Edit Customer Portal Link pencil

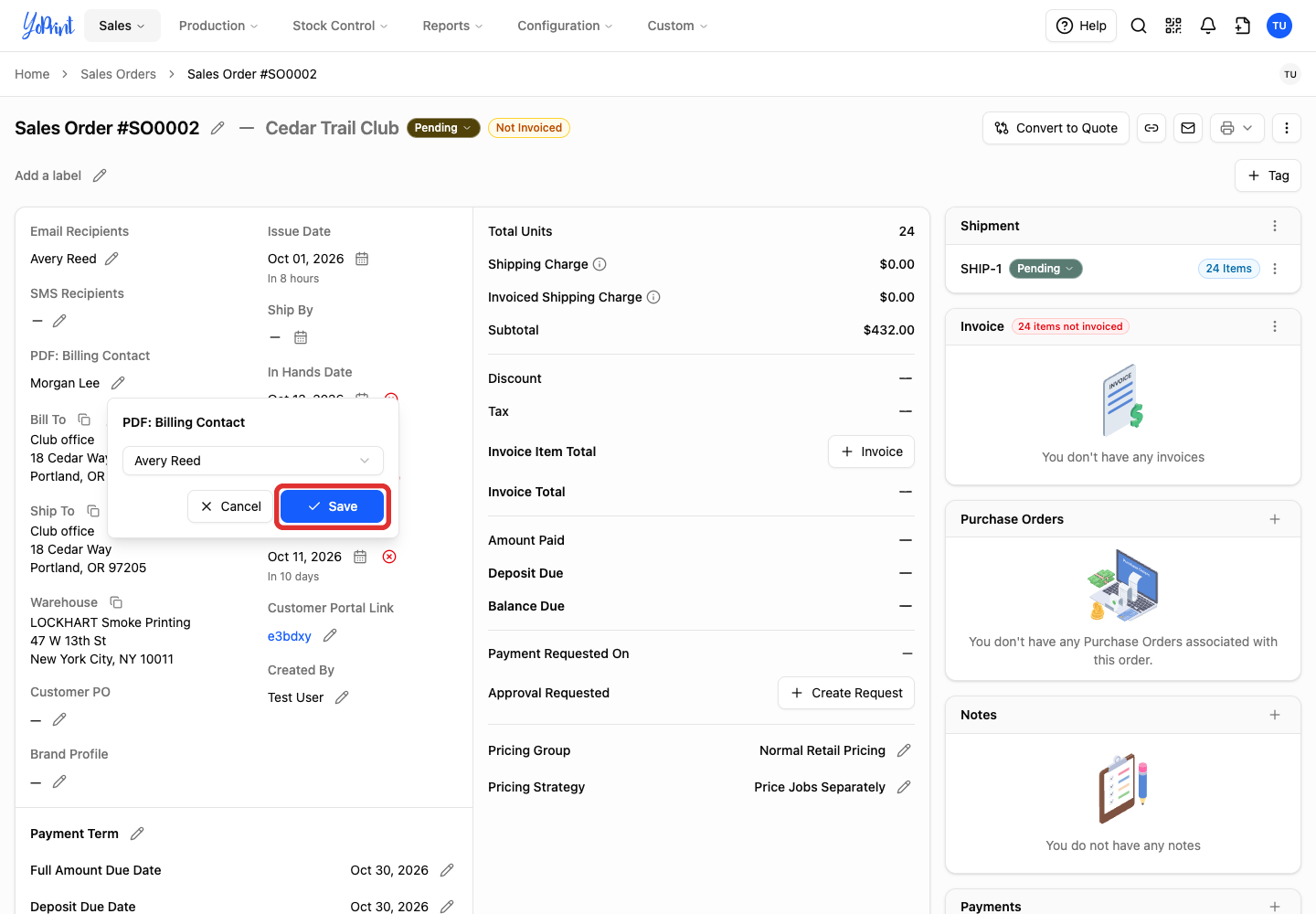tap(331, 635)
